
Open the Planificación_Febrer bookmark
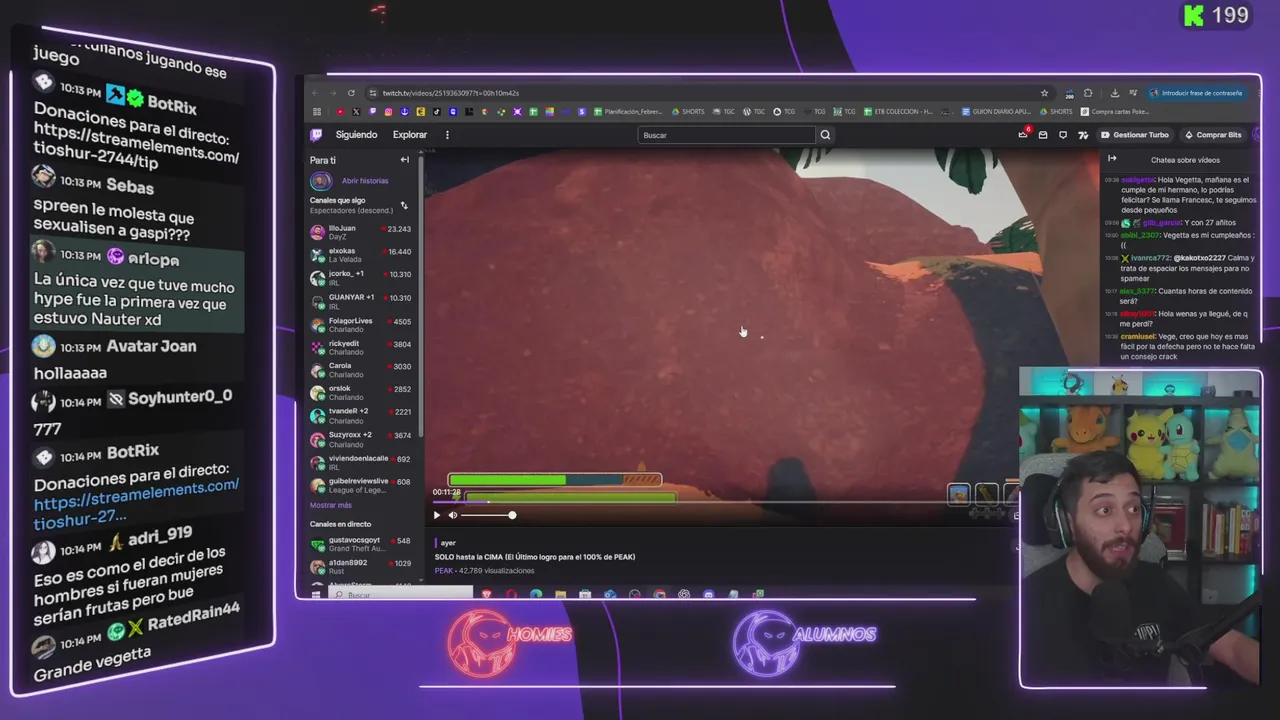coord(628,112)
